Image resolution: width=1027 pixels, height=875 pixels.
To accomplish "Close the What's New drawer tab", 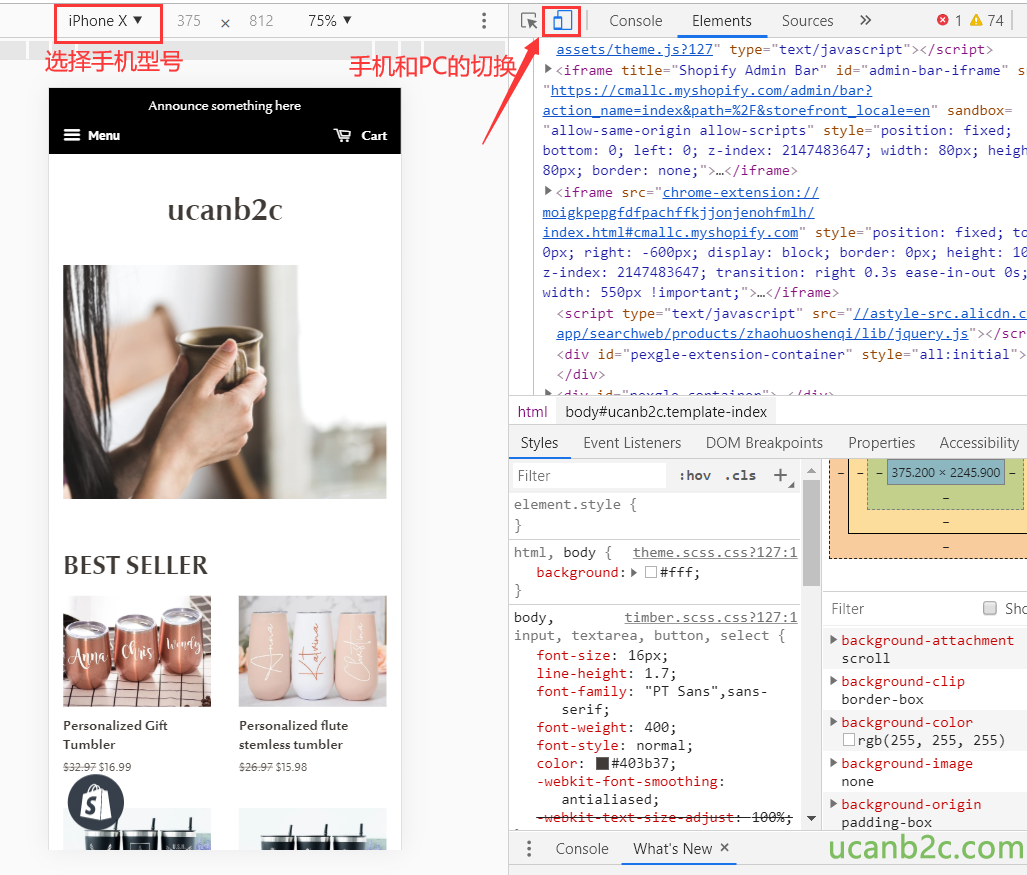I will coord(724,847).
